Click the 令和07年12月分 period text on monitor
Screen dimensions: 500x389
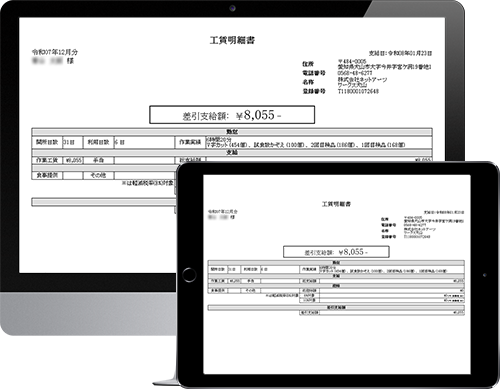point(55,52)
